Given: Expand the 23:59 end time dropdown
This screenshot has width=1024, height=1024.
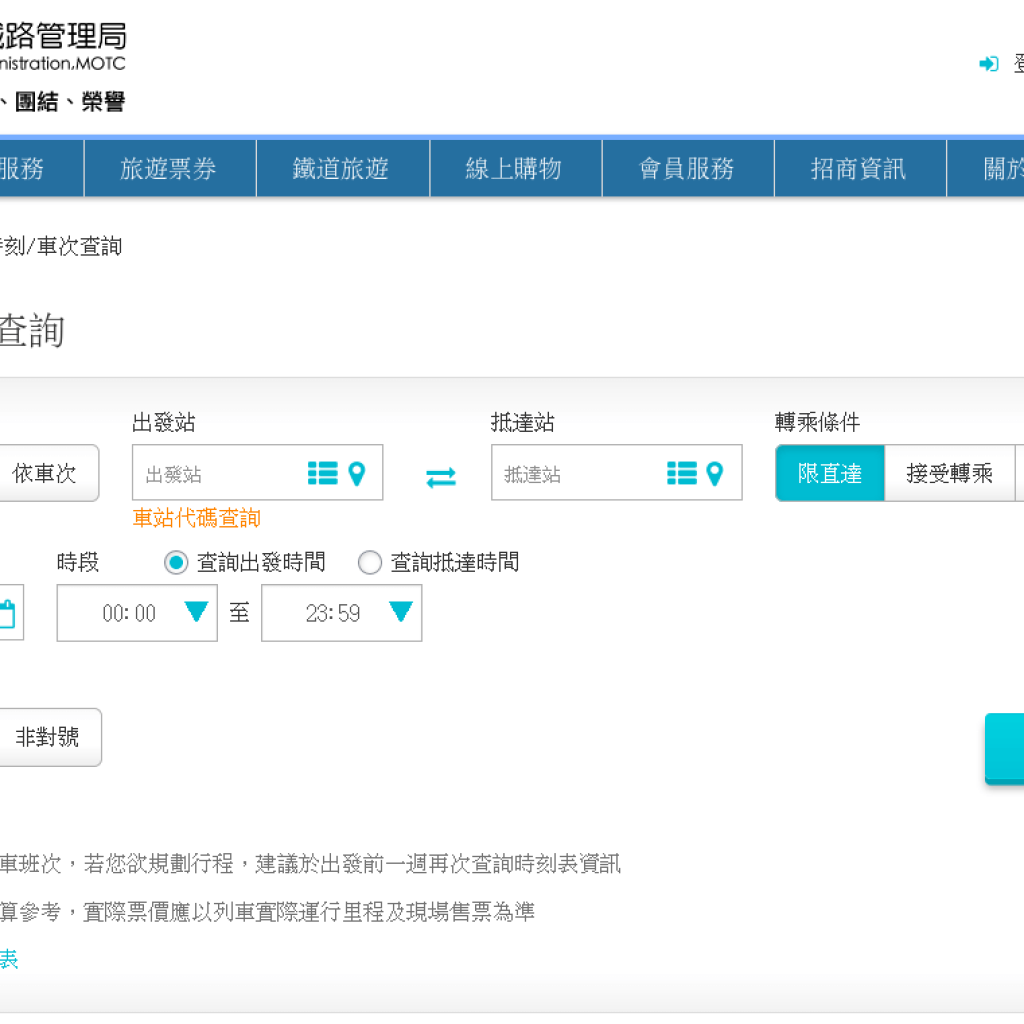Looking at the screenshot, I should click(x=400, y=612).
